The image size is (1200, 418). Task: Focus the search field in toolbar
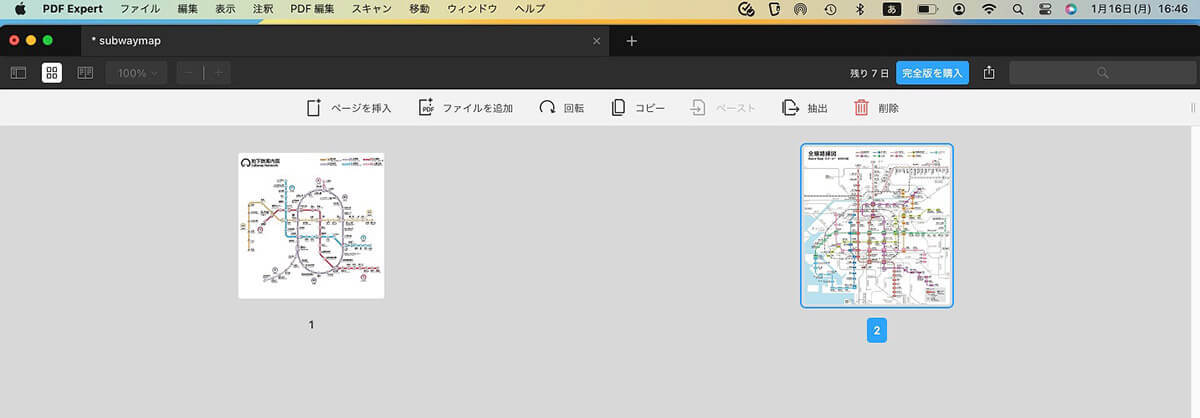[1101, 73]
